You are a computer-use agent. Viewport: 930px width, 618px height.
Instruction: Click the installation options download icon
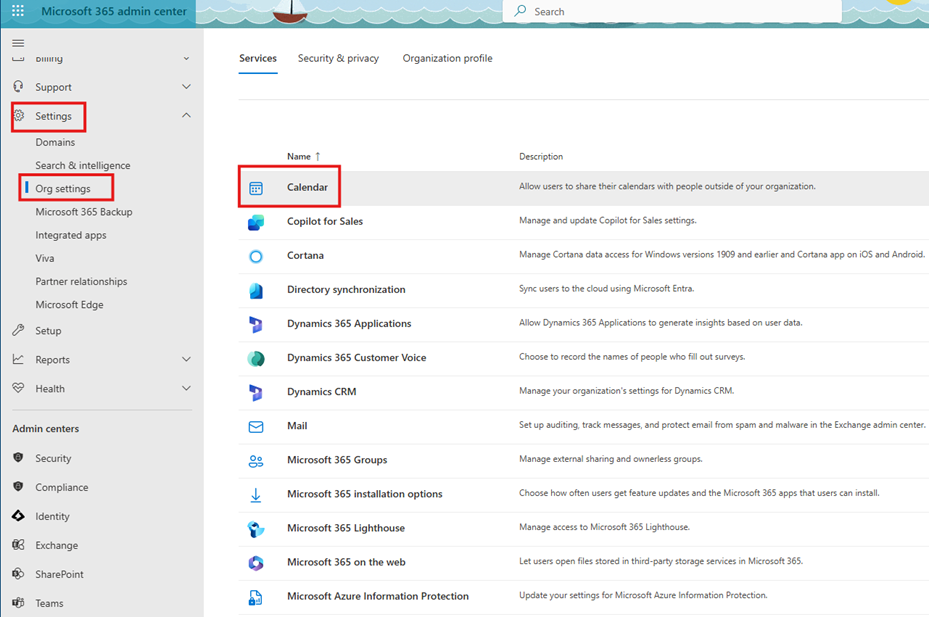pyautogui.click(x=256, y=495)
